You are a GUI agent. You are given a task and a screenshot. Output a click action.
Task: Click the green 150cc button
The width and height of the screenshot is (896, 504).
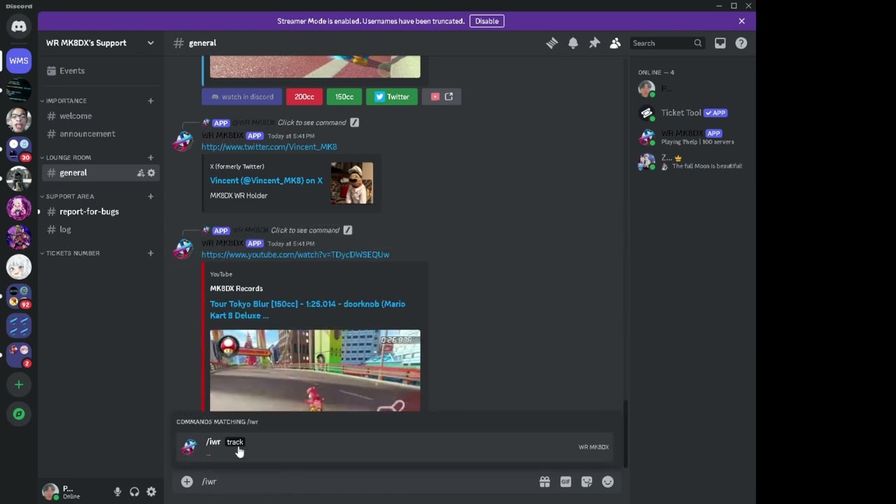(344, 97)
